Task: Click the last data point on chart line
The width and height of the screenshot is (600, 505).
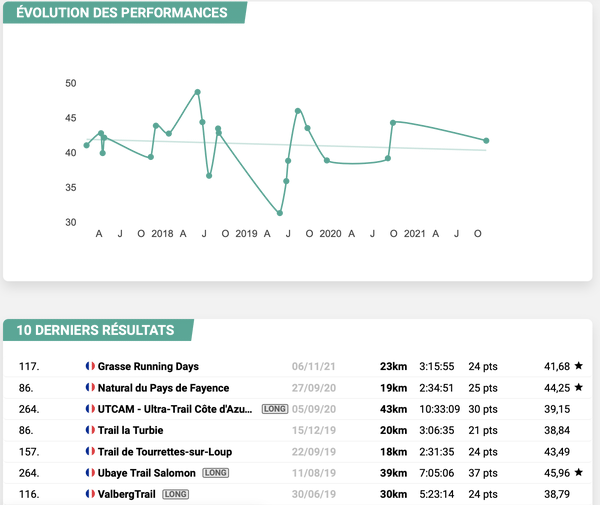Action: pyautogui.click(x=486, y=141)
